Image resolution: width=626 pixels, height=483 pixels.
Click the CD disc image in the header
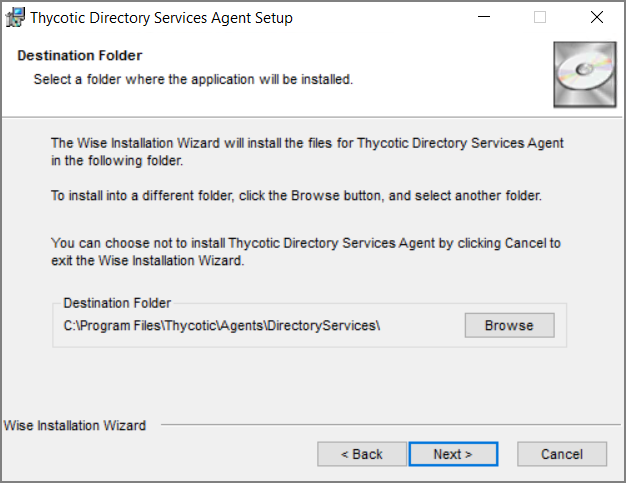tap(584, 75)
